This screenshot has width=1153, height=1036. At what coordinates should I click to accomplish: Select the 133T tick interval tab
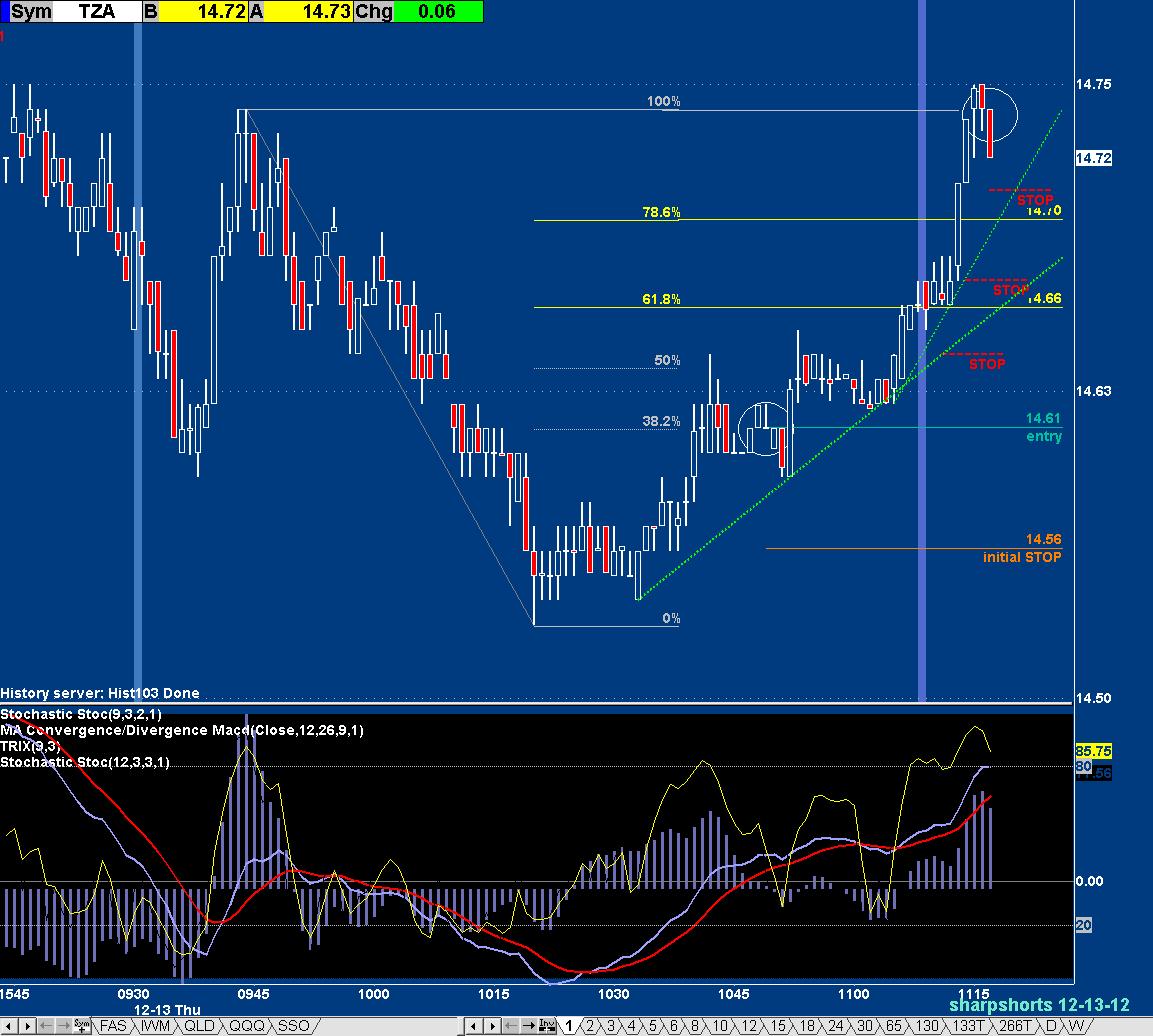[968, 1025]
